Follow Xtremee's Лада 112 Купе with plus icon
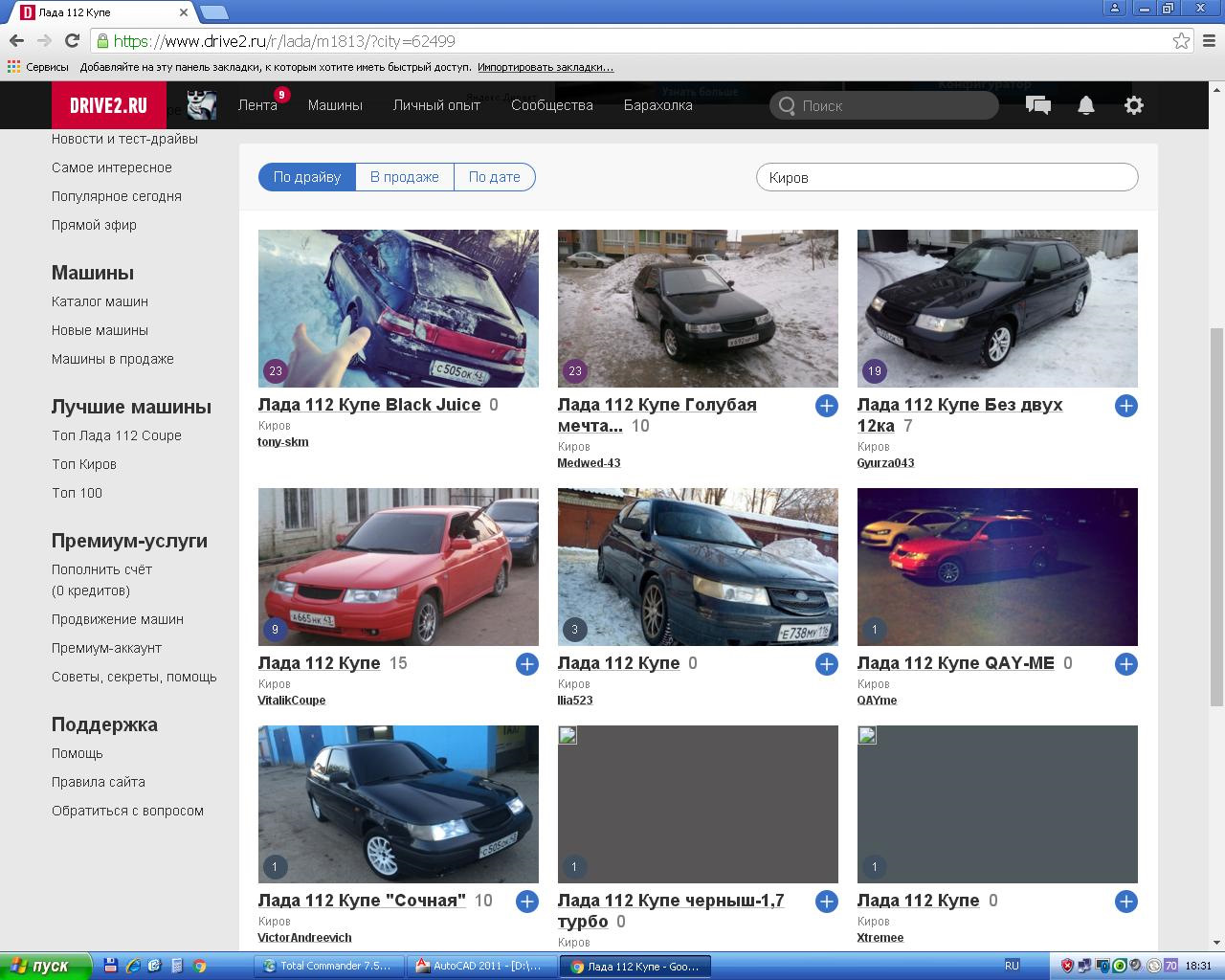 coord(1126,902)
